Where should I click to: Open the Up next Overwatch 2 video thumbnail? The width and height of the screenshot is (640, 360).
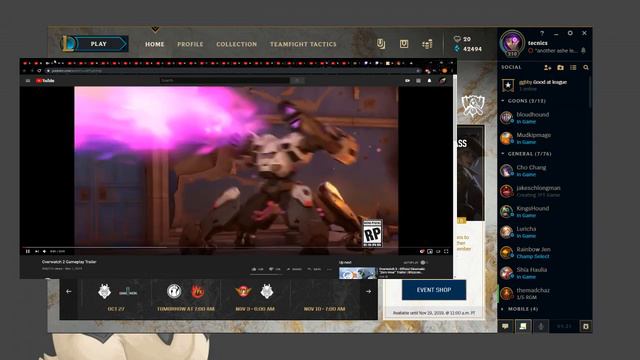(x=358, y=273)
